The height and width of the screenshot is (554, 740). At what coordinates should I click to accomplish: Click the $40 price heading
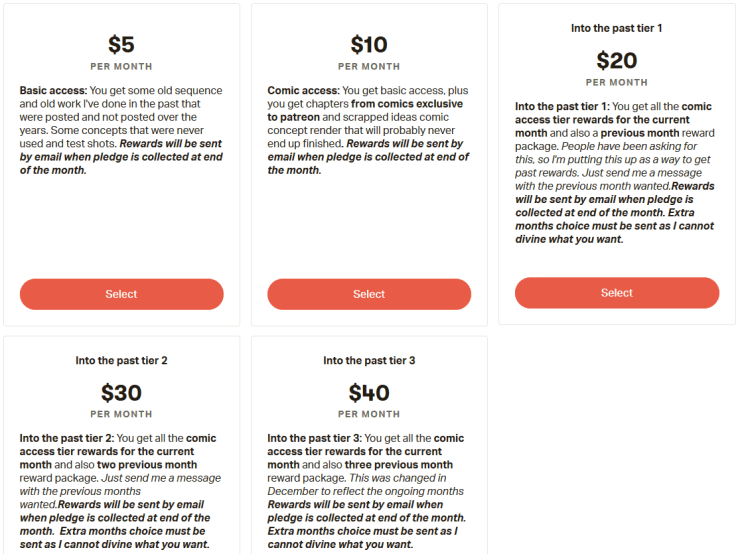(x=369, y=393)
